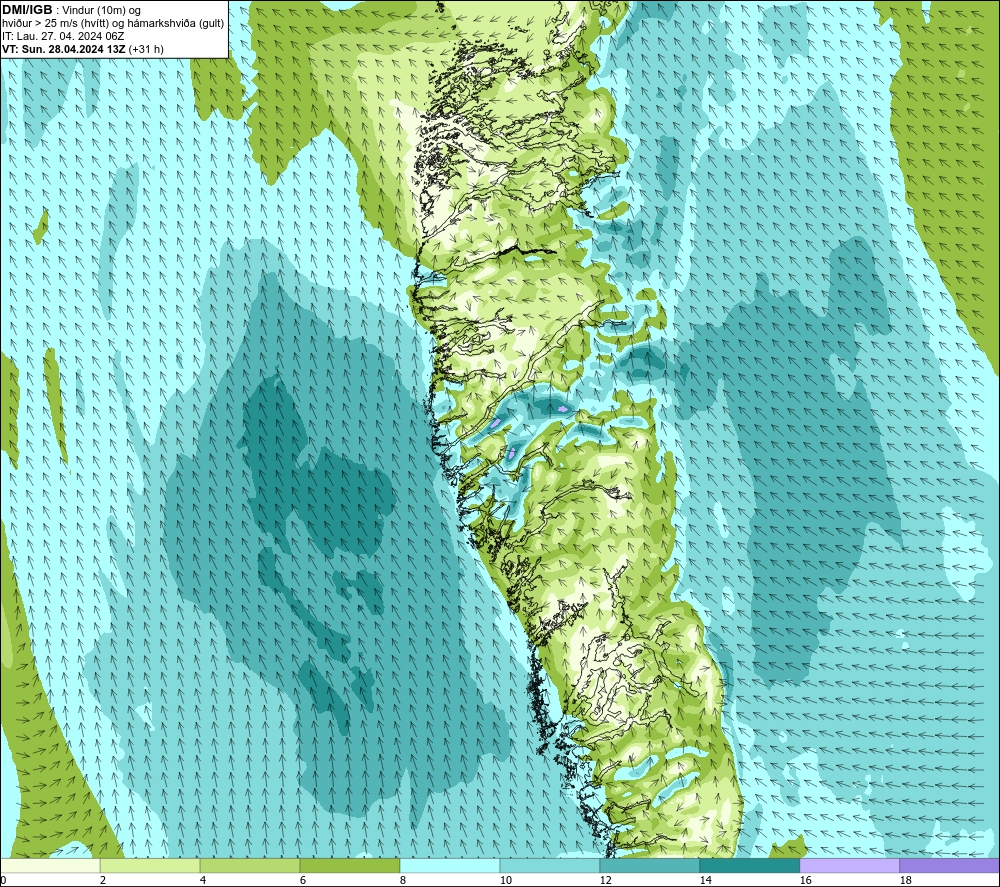1000x887 pixels.
Task: Click the 'Vindur (10m) og' header text
Action: [102, 11]
